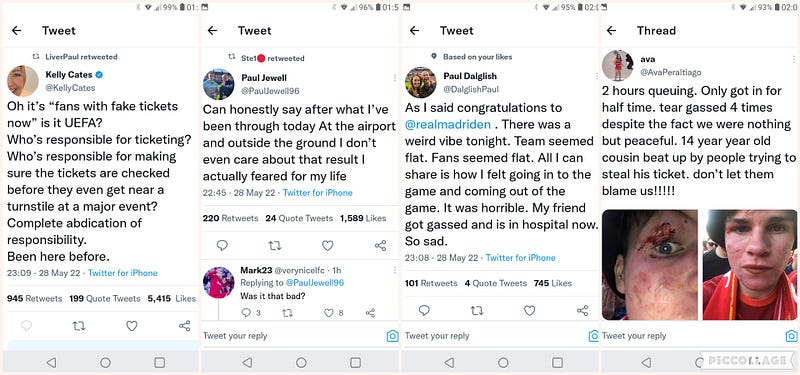Tap Android home button on the first screen
The height and width of the screenshot is (375, 800).
click(x=106, y=362)
